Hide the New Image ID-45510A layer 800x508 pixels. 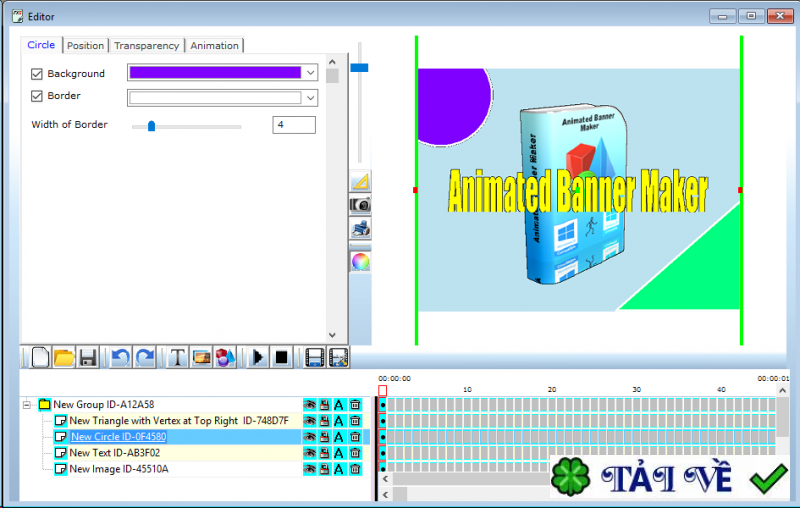[x=309, y=469]
